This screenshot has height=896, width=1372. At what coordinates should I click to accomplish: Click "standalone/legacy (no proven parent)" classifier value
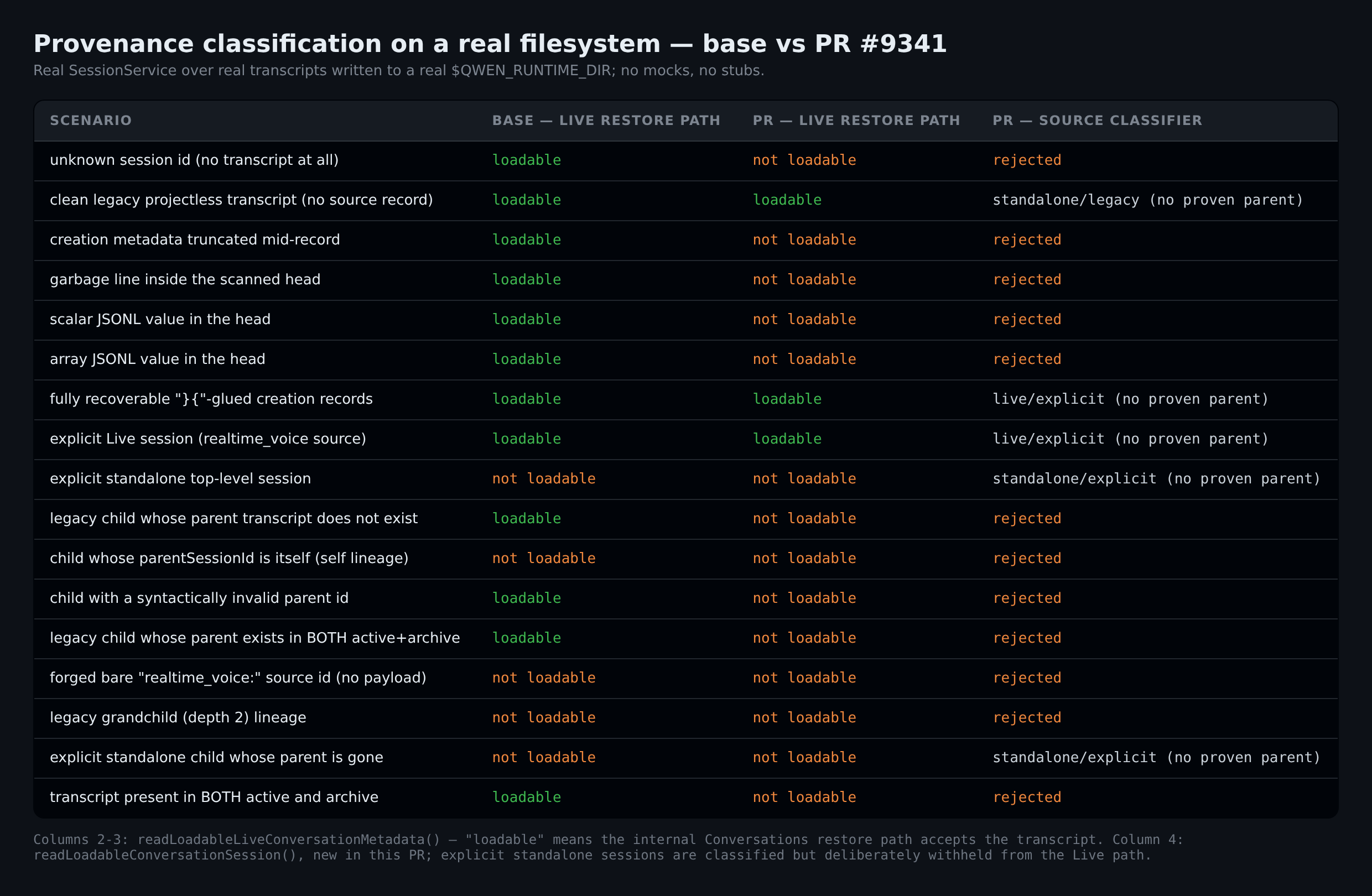point(1148,200)
